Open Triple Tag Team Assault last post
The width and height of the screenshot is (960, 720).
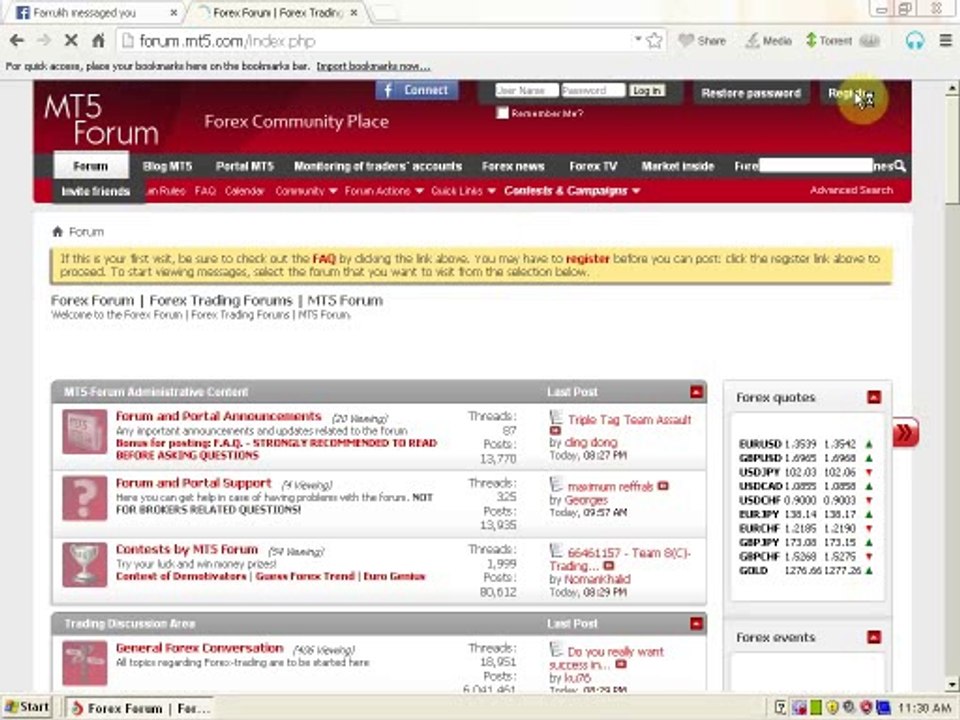coord(629,420)
